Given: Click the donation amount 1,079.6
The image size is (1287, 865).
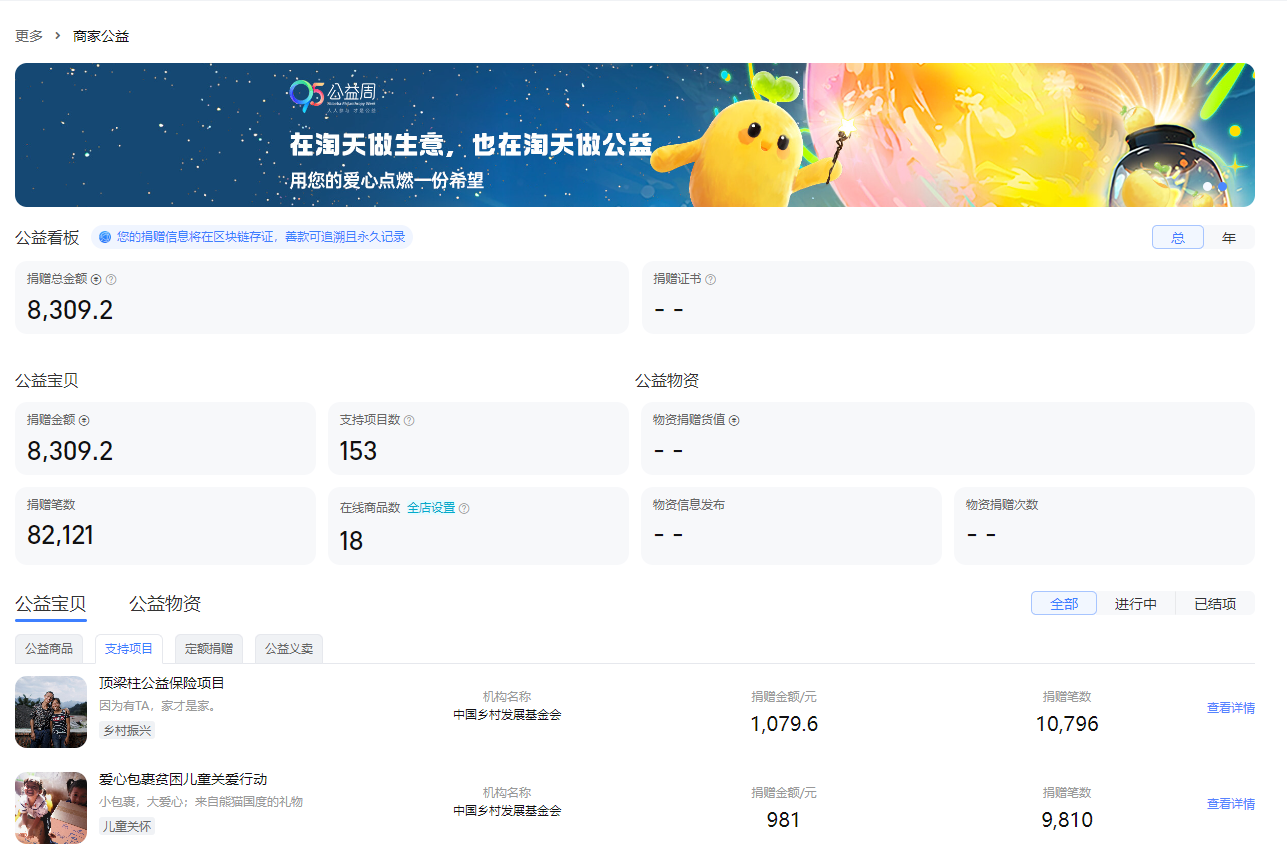Looking at the screenshot, I should [x=784, y=724].
